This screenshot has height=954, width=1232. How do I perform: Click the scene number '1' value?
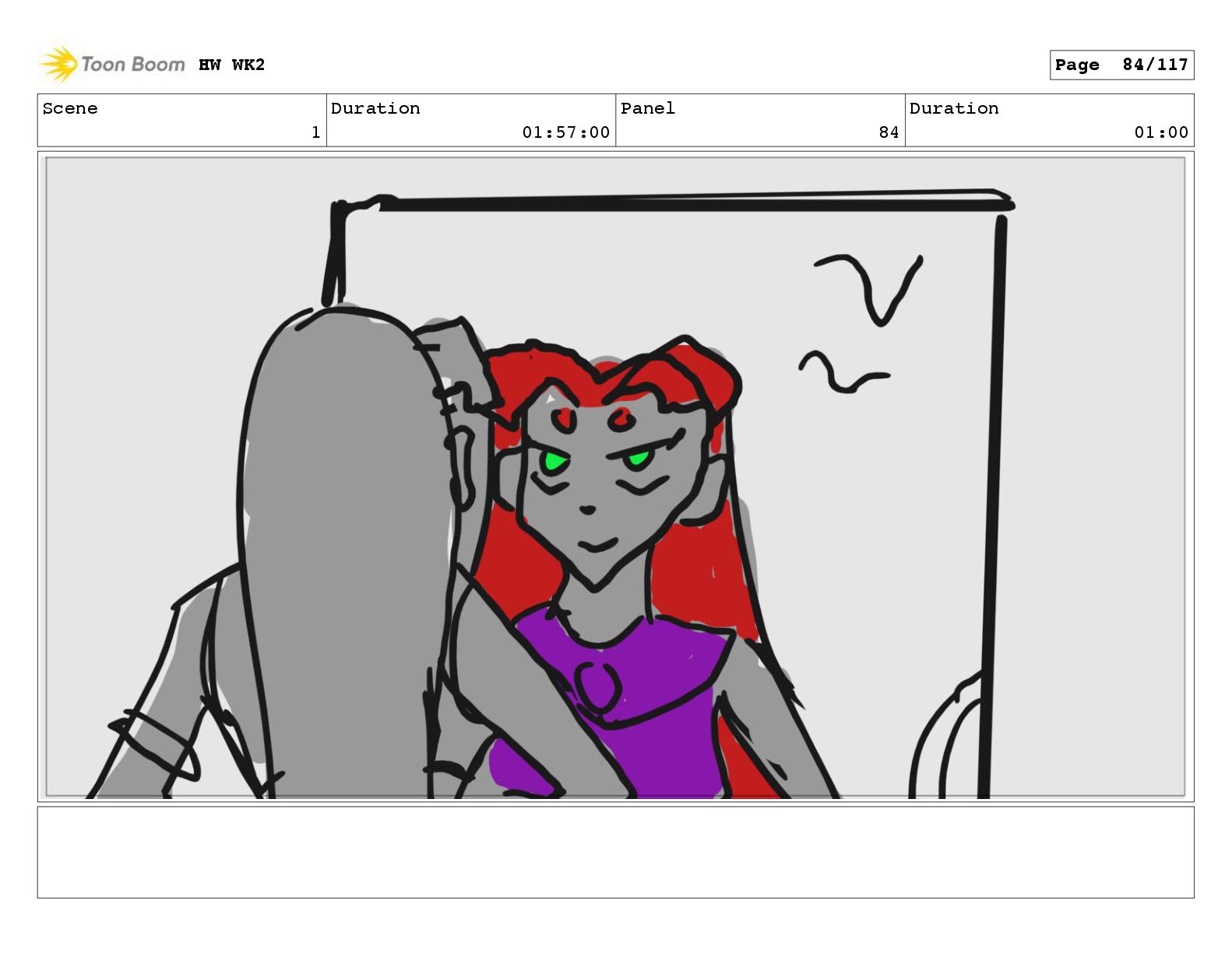[315, 132]
